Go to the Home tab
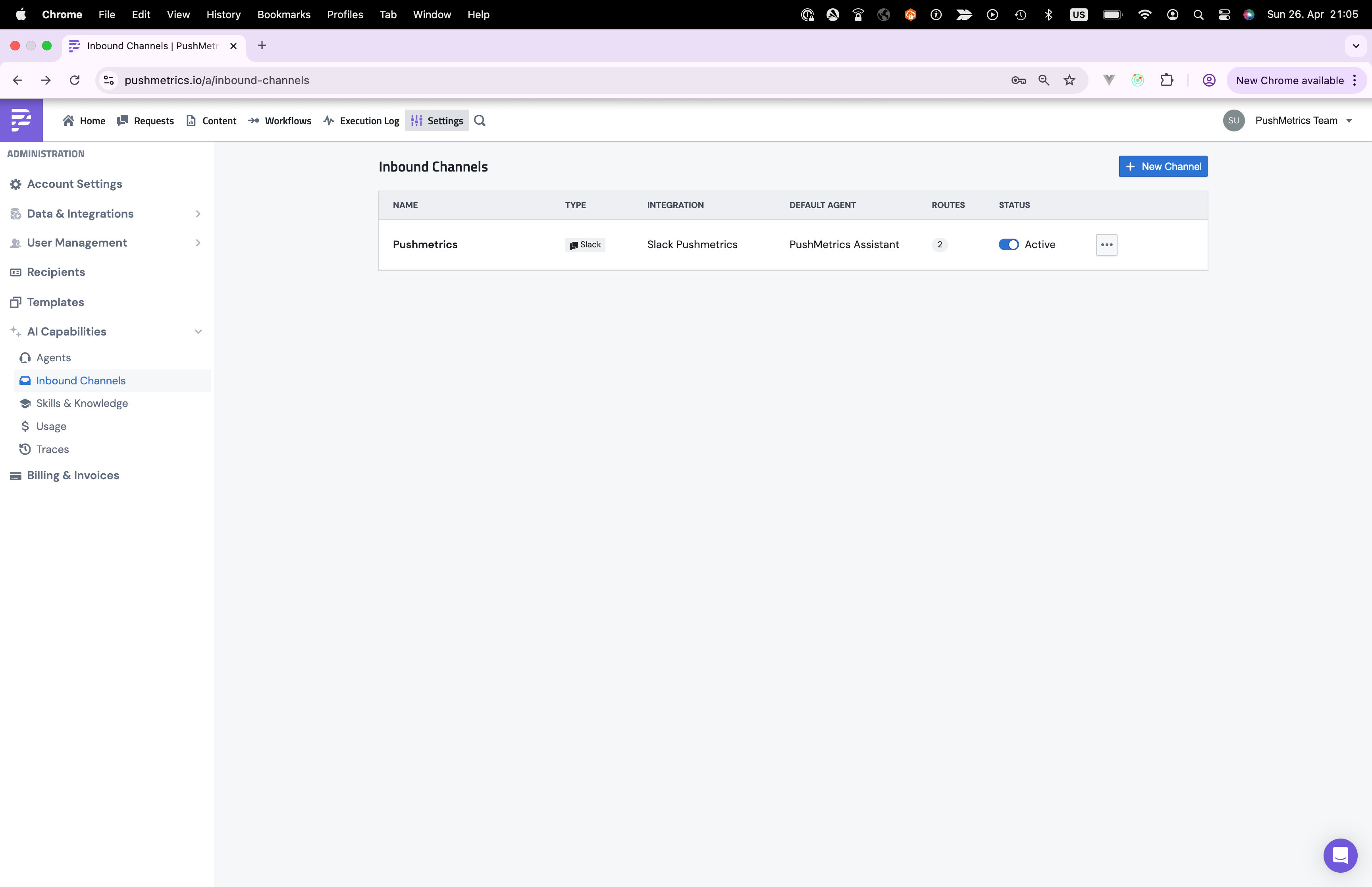Viewport: 1372px width, 887px height. pyautogui.click(x=84, y=120)
